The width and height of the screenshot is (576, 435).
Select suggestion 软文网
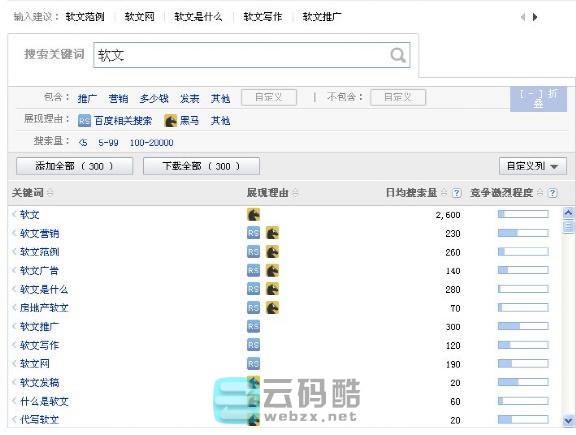[140, 17]
